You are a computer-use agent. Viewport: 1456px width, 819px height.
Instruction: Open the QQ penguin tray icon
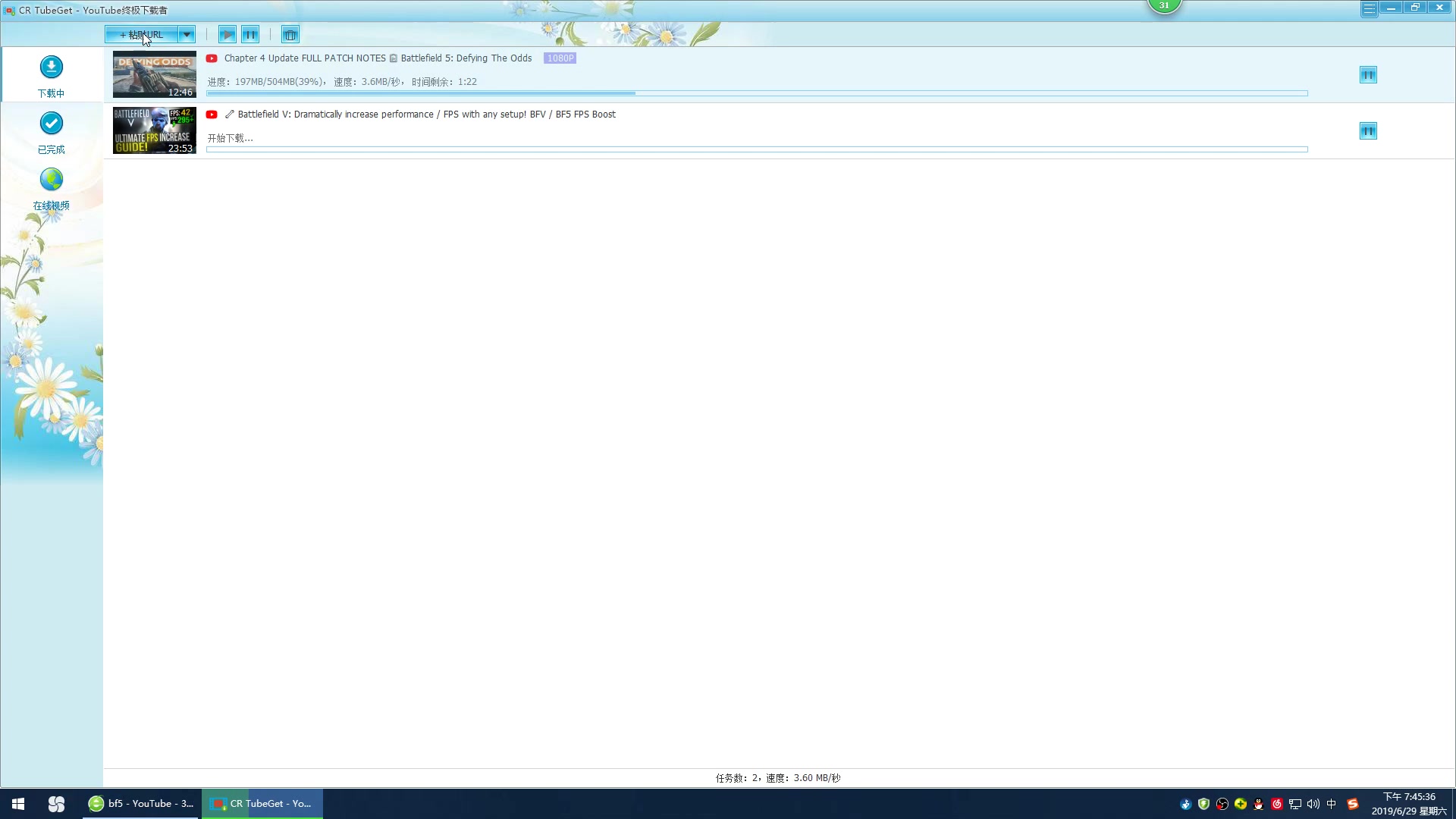[1259, 804]
